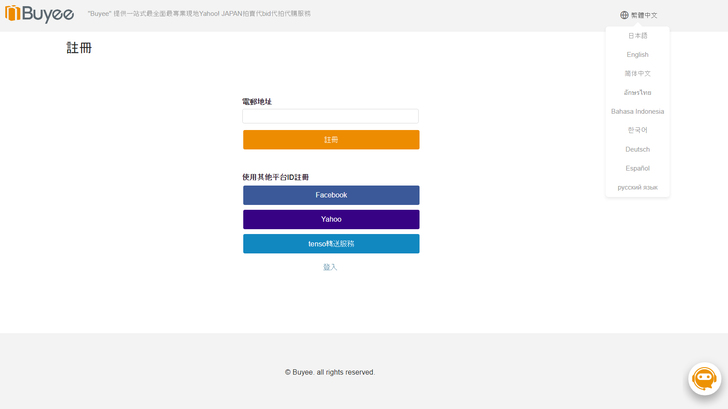Screen dimensions: 728x409
Task: Register using the Facebook button
Action: pos(331,195)
